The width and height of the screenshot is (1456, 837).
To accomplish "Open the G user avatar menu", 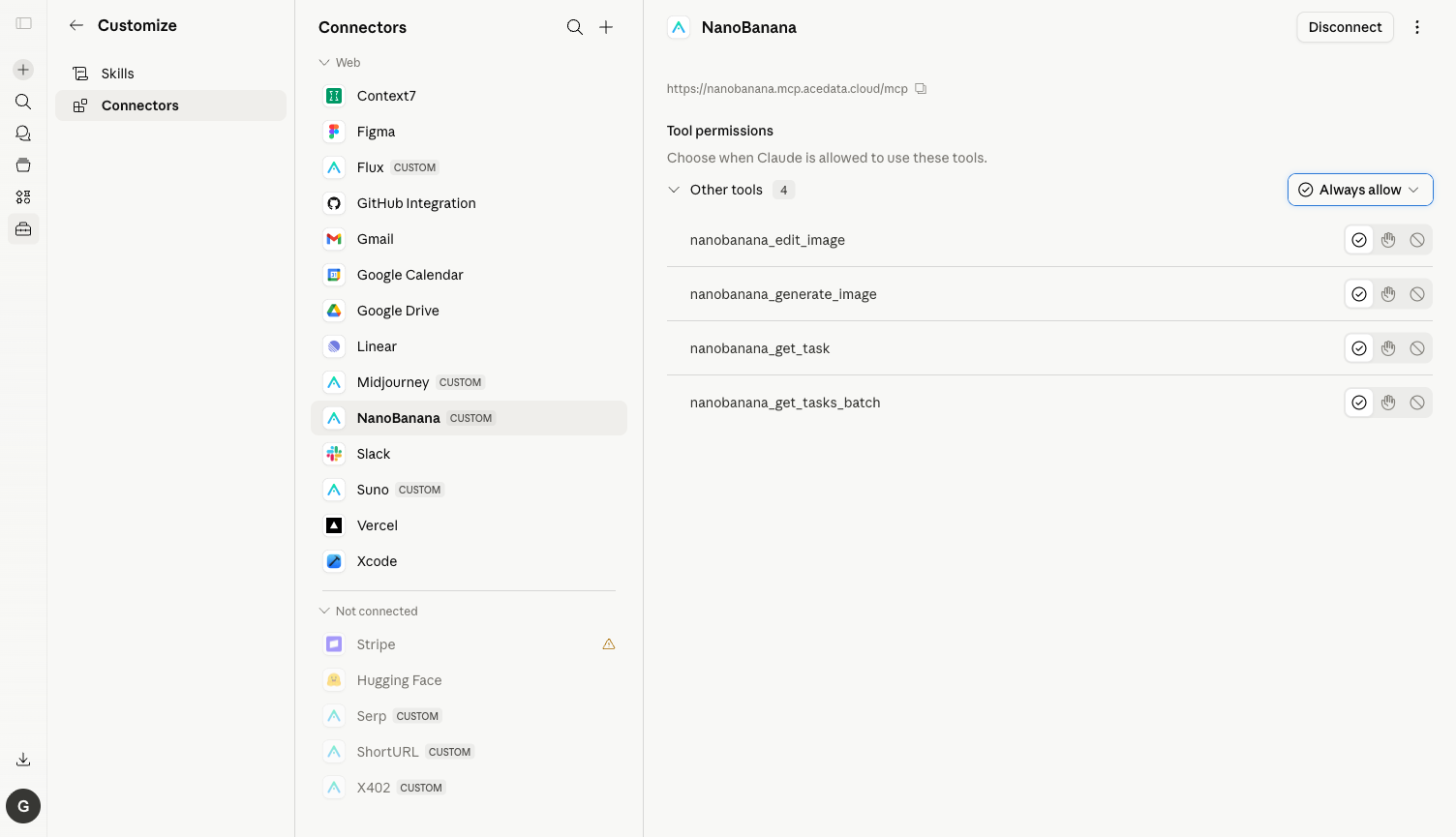I will [x=23, y=806].
